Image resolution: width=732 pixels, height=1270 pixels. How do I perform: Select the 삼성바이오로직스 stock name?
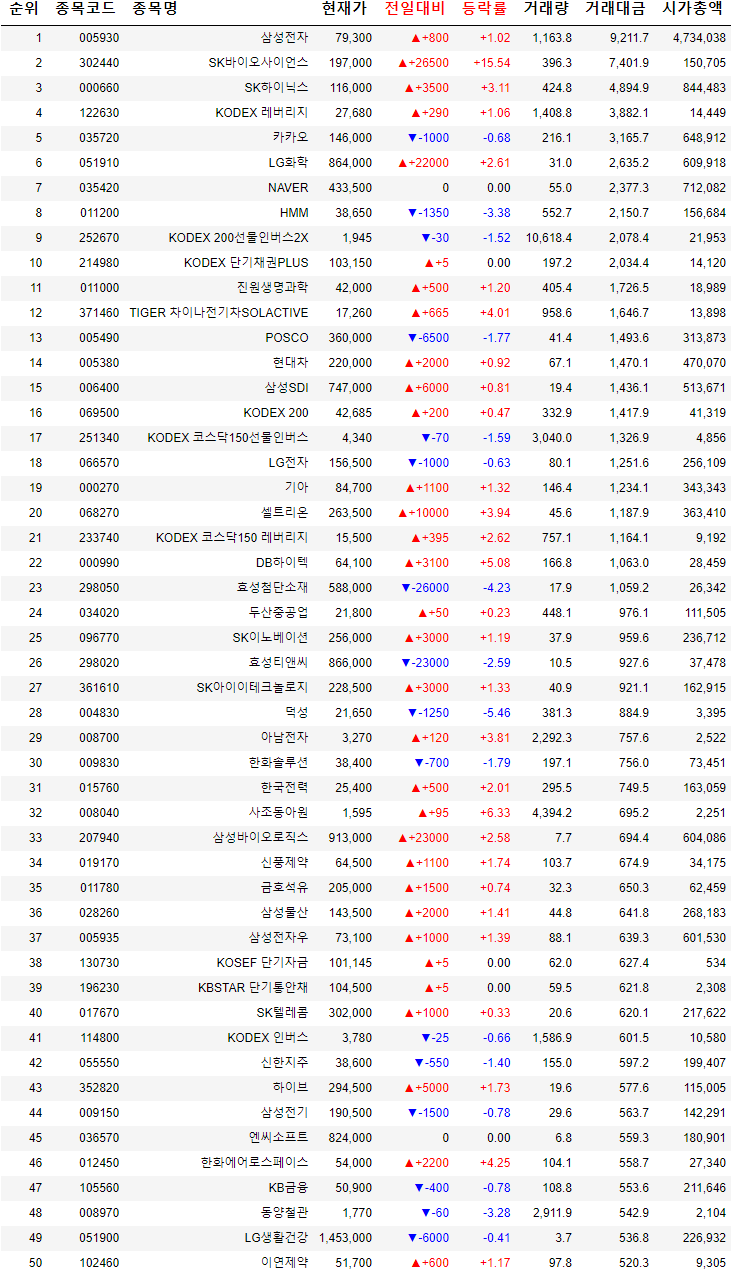[x=261, y=838]
